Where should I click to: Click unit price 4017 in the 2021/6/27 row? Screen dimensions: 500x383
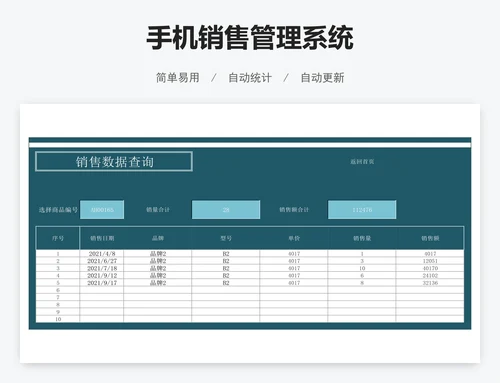(294, 261)
